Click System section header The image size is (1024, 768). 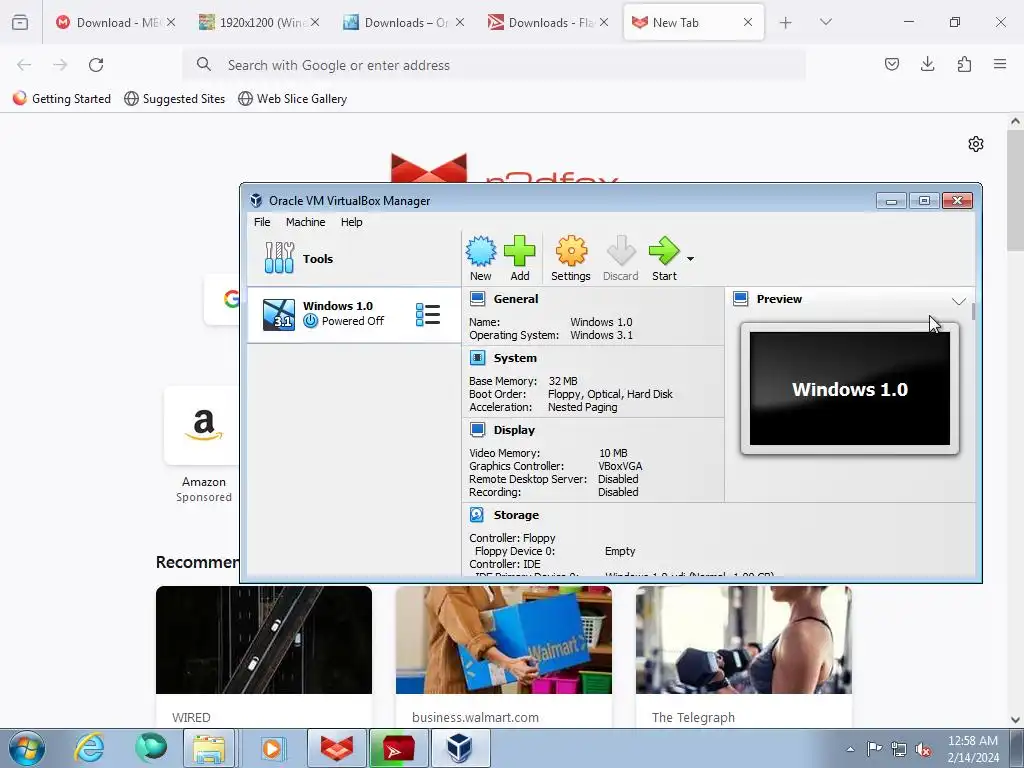pyautogui.click(x=515, y=358)
